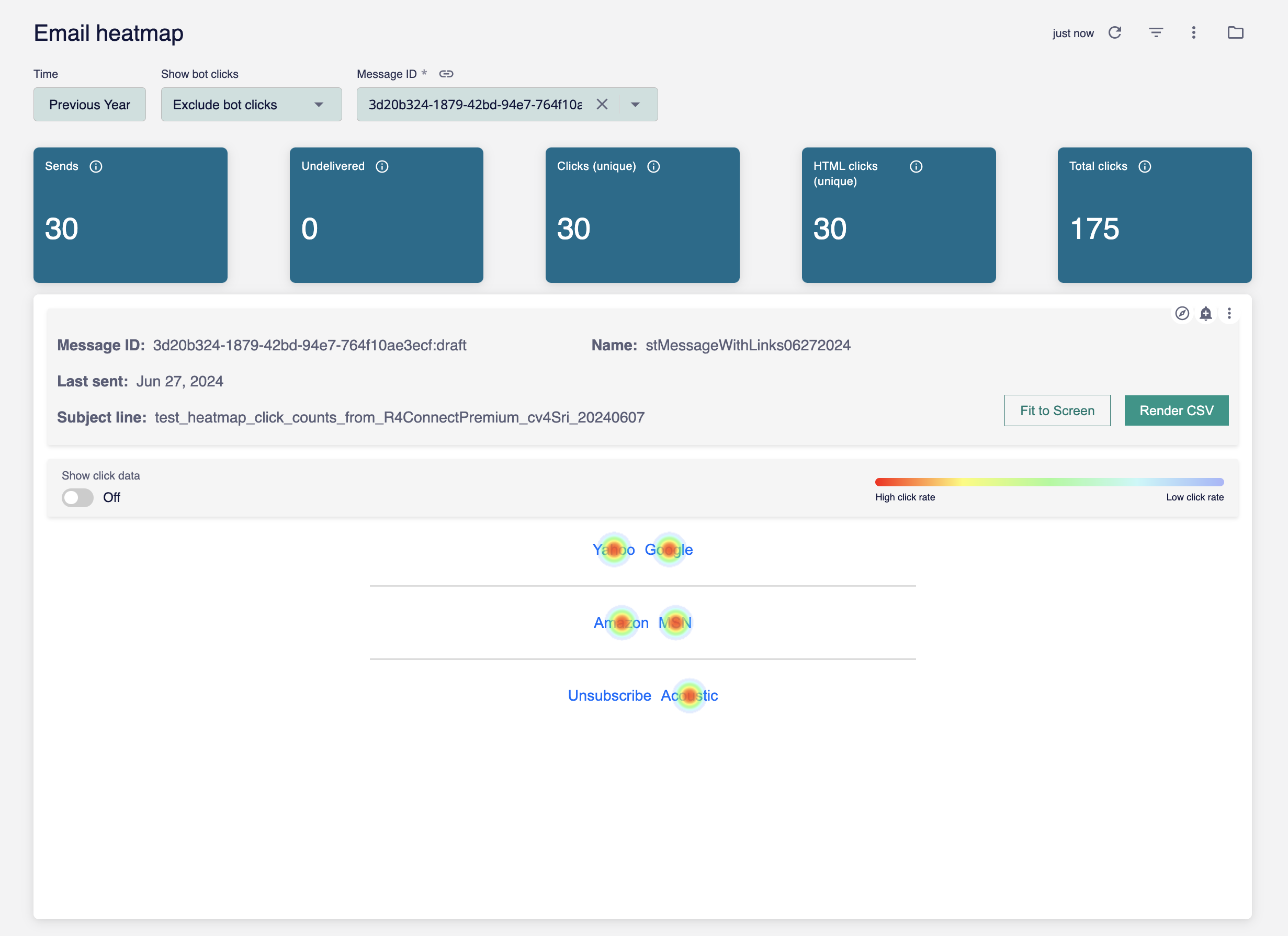Click the Message ID link icon
The width and height of the screenshot is (1288, 936).
click(x=446, y=74)
